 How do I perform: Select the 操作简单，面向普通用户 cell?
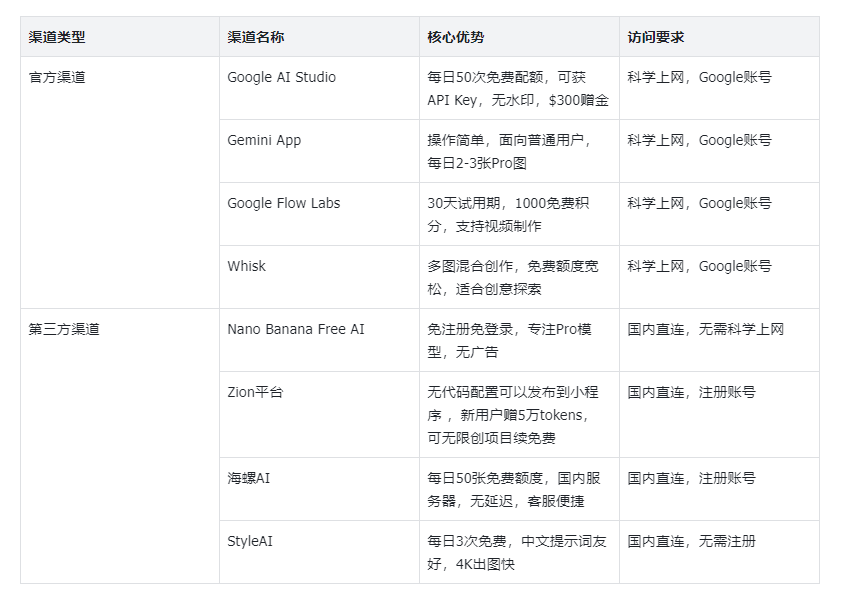pyautogui.click(x=520, y=151)
